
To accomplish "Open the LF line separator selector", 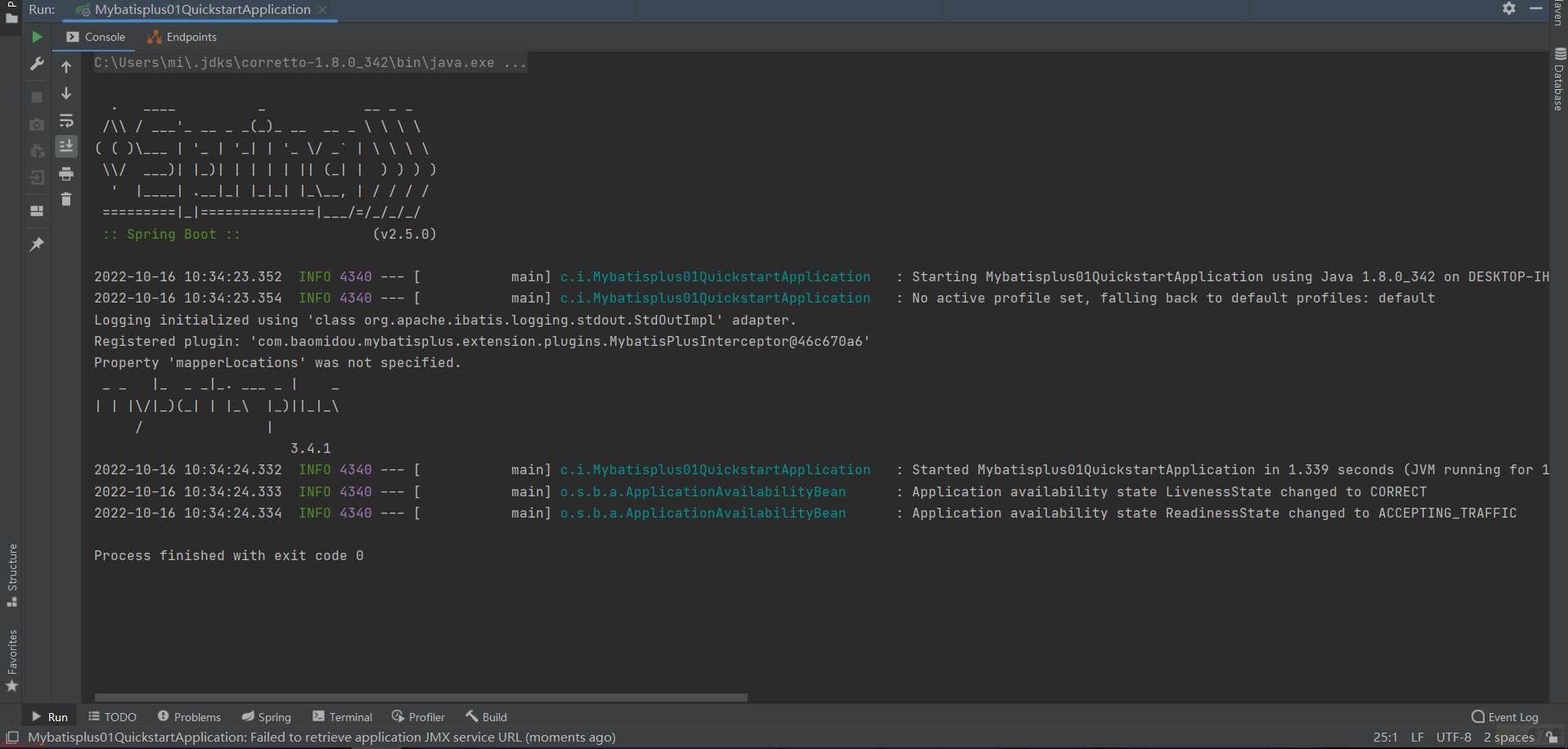I will [x=1417, y=738].
